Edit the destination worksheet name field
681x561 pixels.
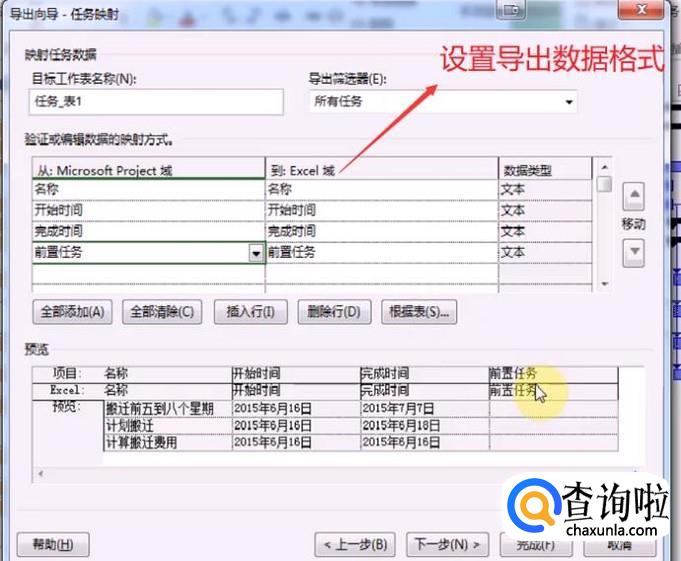[156, 102]
